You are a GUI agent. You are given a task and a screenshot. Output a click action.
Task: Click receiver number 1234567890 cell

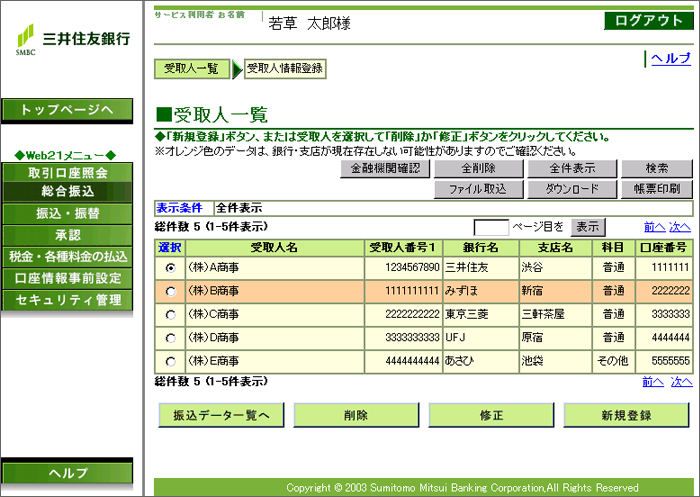click(404, 268)
